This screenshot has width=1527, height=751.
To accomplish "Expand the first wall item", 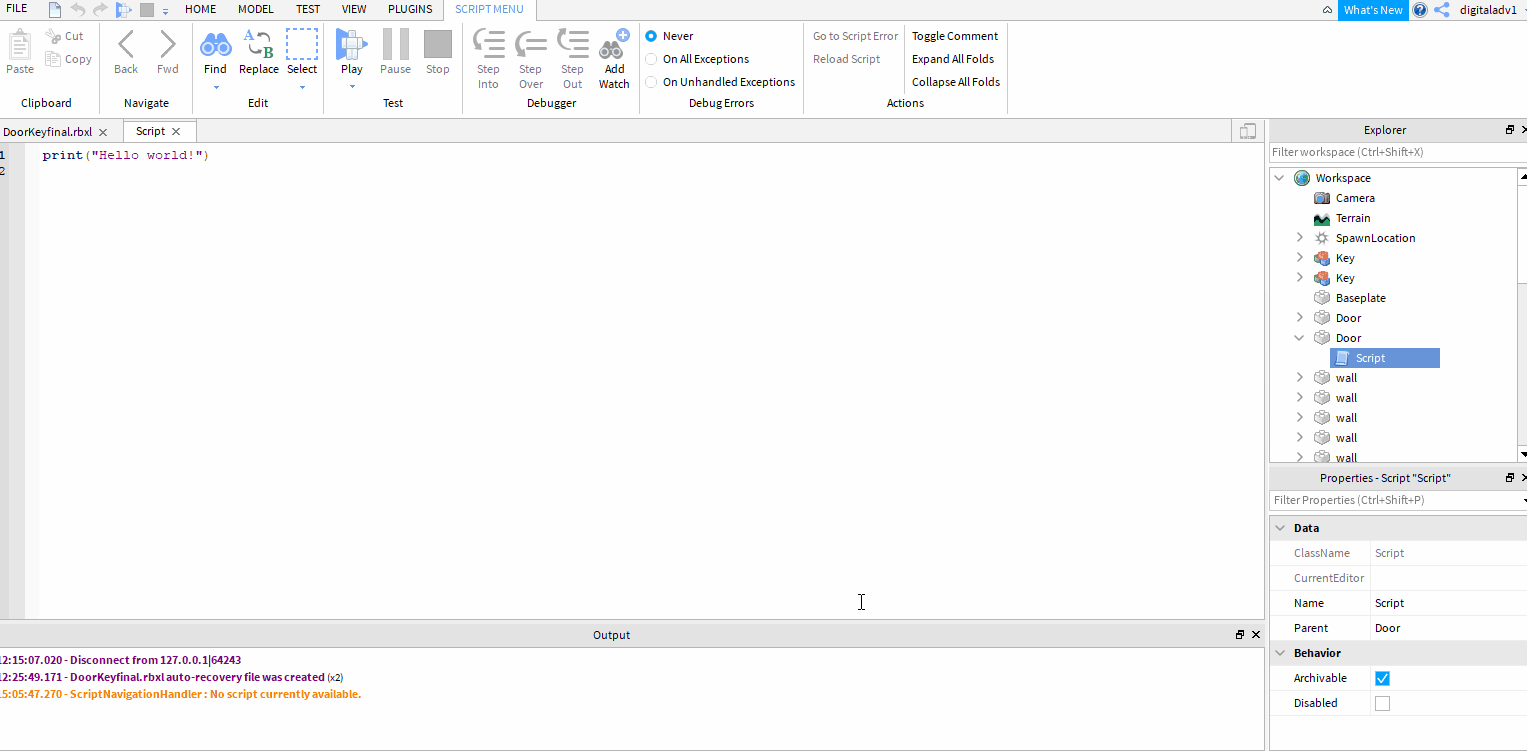I will (x=1298, y=377).
